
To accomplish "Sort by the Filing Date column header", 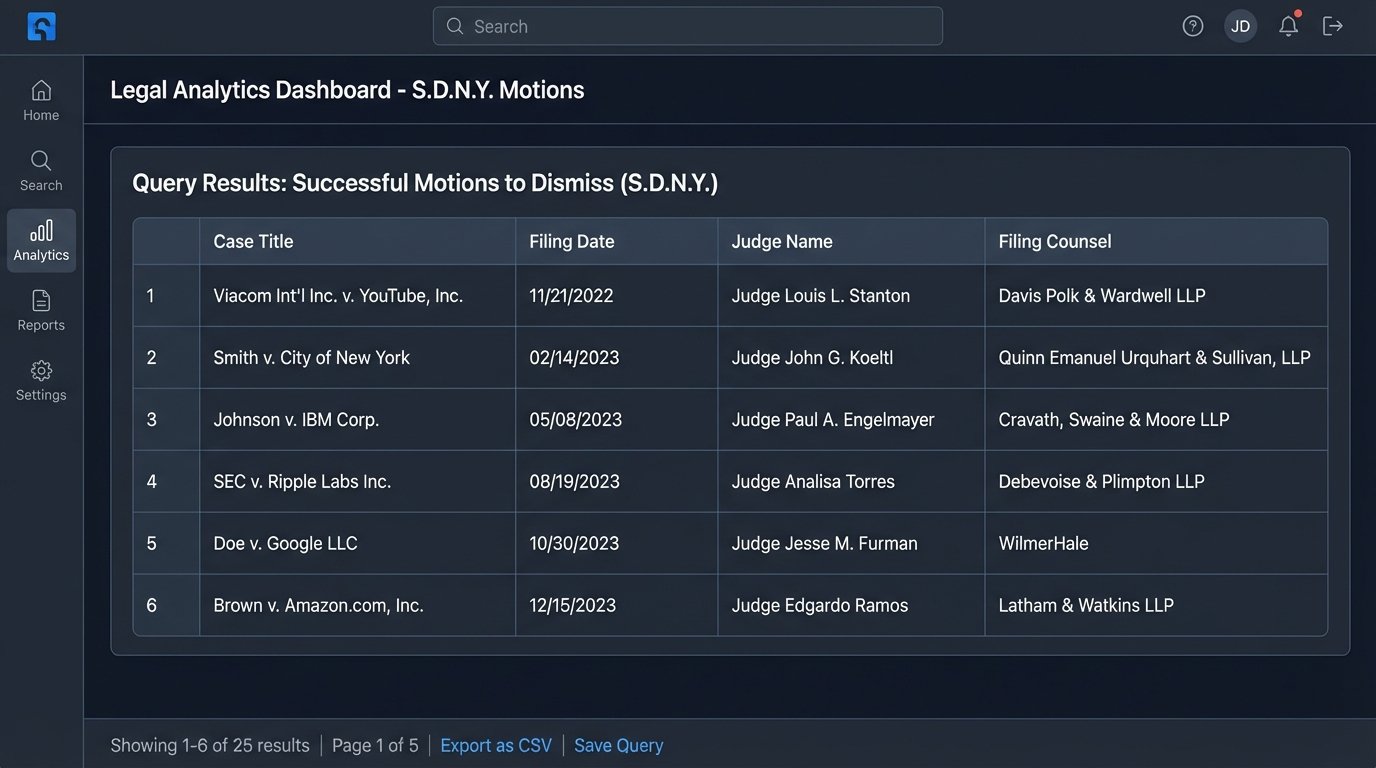I will tap(572, 241).
